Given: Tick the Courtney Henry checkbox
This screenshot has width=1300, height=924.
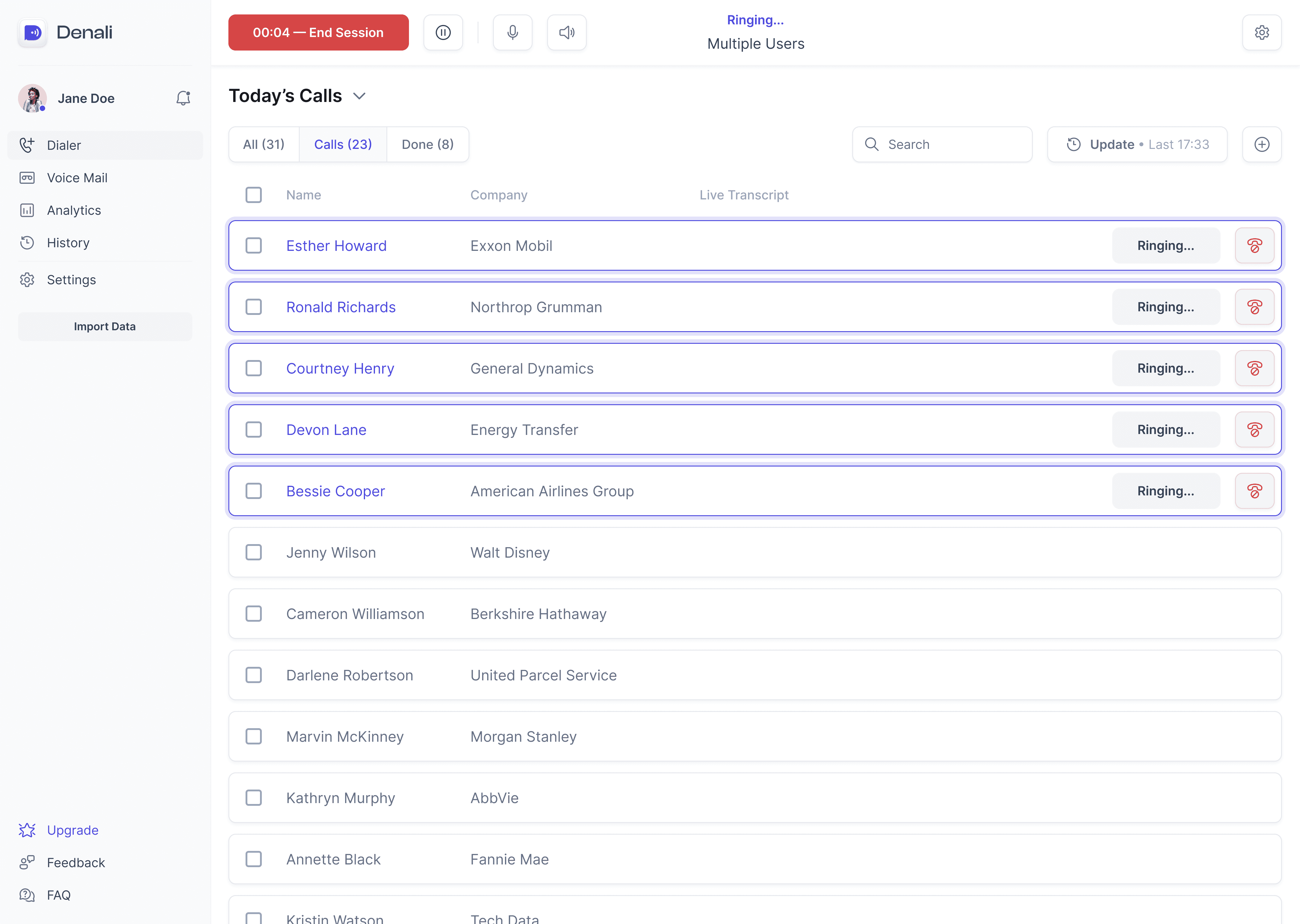Looking at the screenshot, I should pyautogui.click(x=253, y=369).
